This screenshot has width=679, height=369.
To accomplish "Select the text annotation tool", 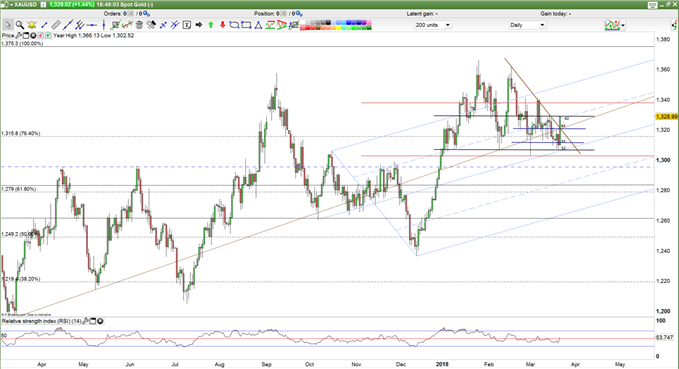I will [187, 25].
